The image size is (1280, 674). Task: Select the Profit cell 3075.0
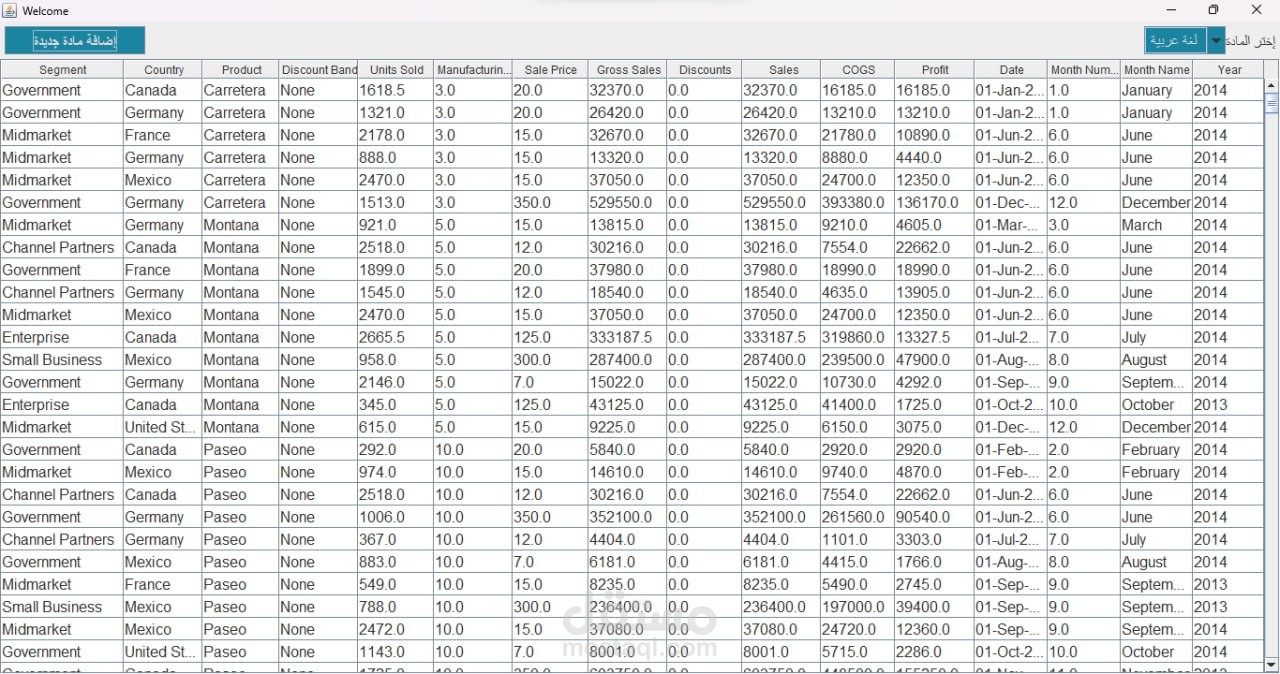pos(934,427)
